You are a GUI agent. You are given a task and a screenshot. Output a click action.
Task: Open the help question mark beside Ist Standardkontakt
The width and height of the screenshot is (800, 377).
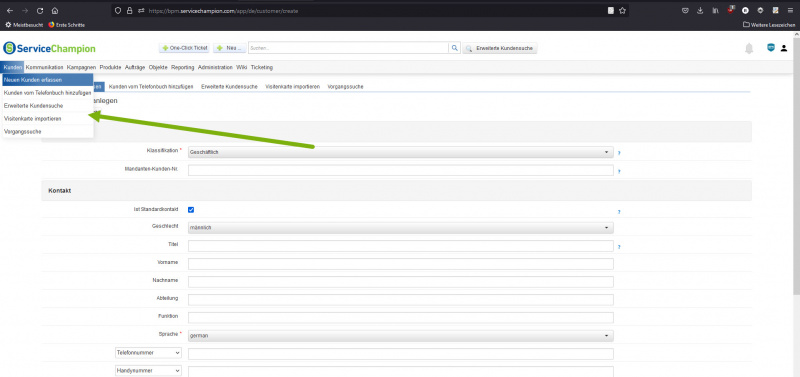coord(619,211)
